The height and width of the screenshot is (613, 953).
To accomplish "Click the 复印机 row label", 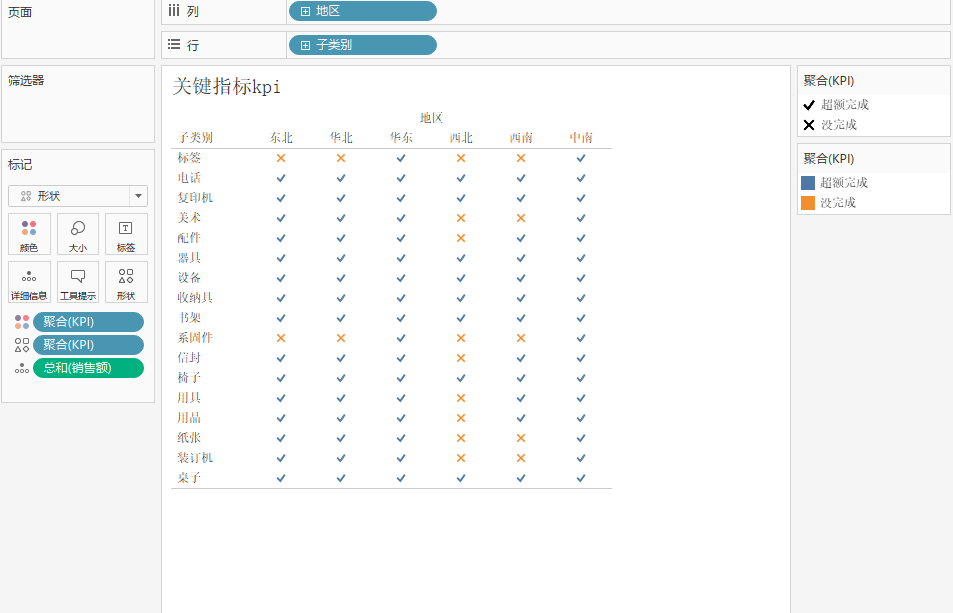I will 195,198.
